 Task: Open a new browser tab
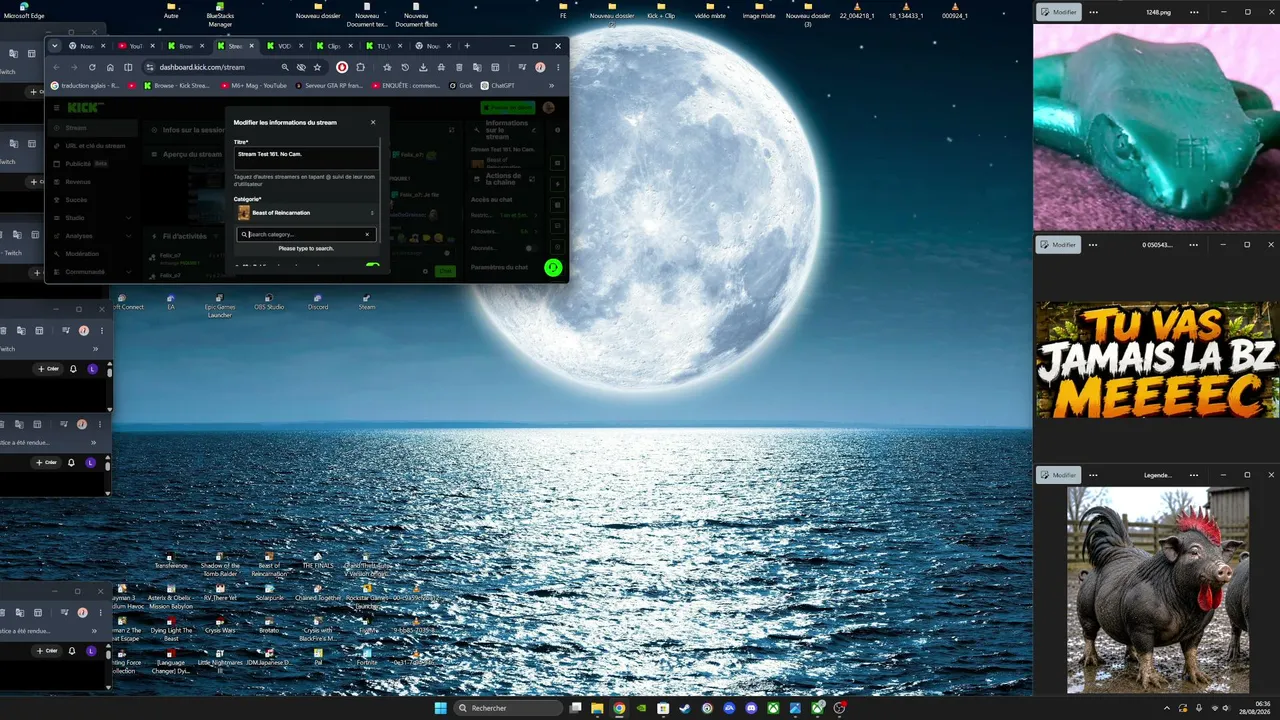point(467,46)
